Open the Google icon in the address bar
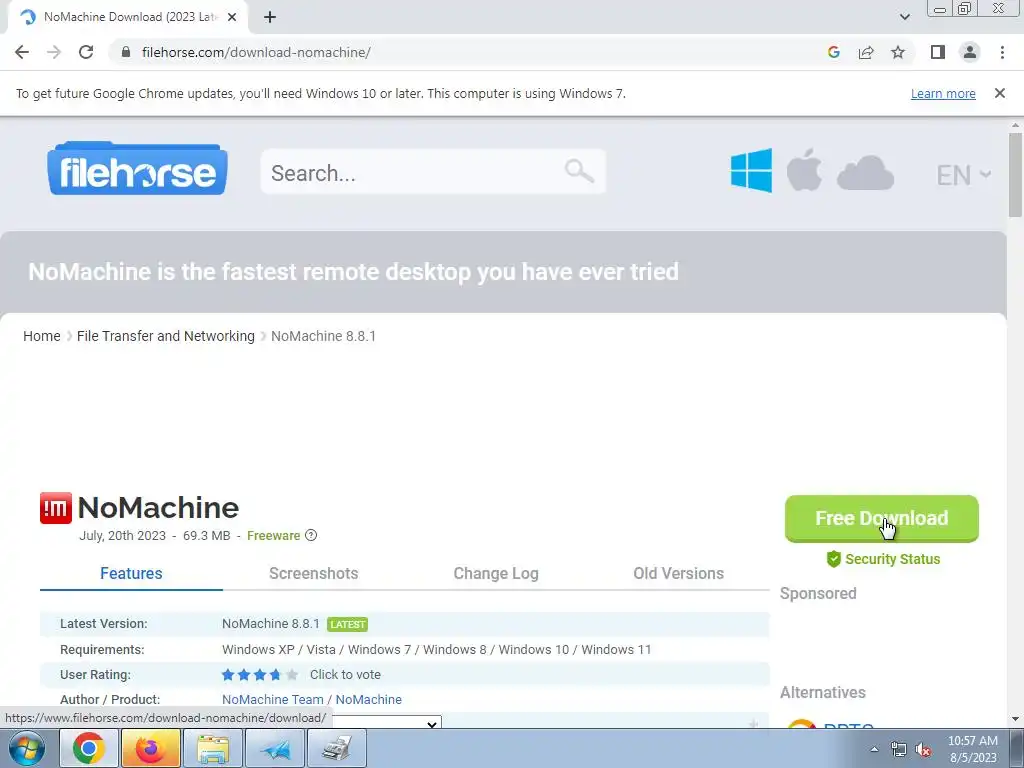1024x768 pixels. pos(833,52)
